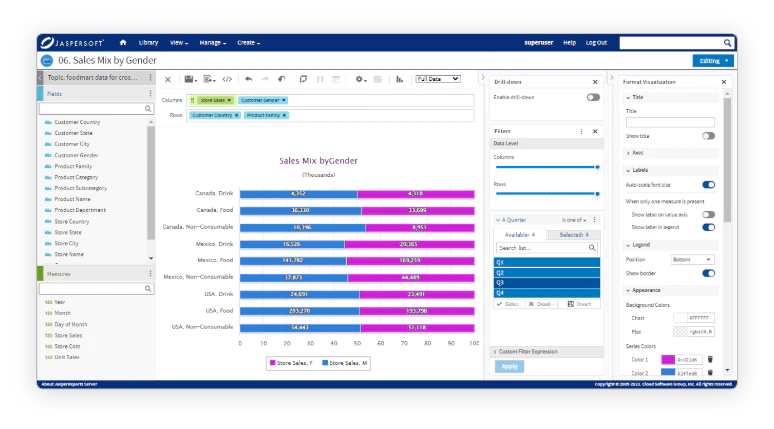Toggle the Show title switch
Viewport: 774px width, 429px height.
tap(708, 136)
